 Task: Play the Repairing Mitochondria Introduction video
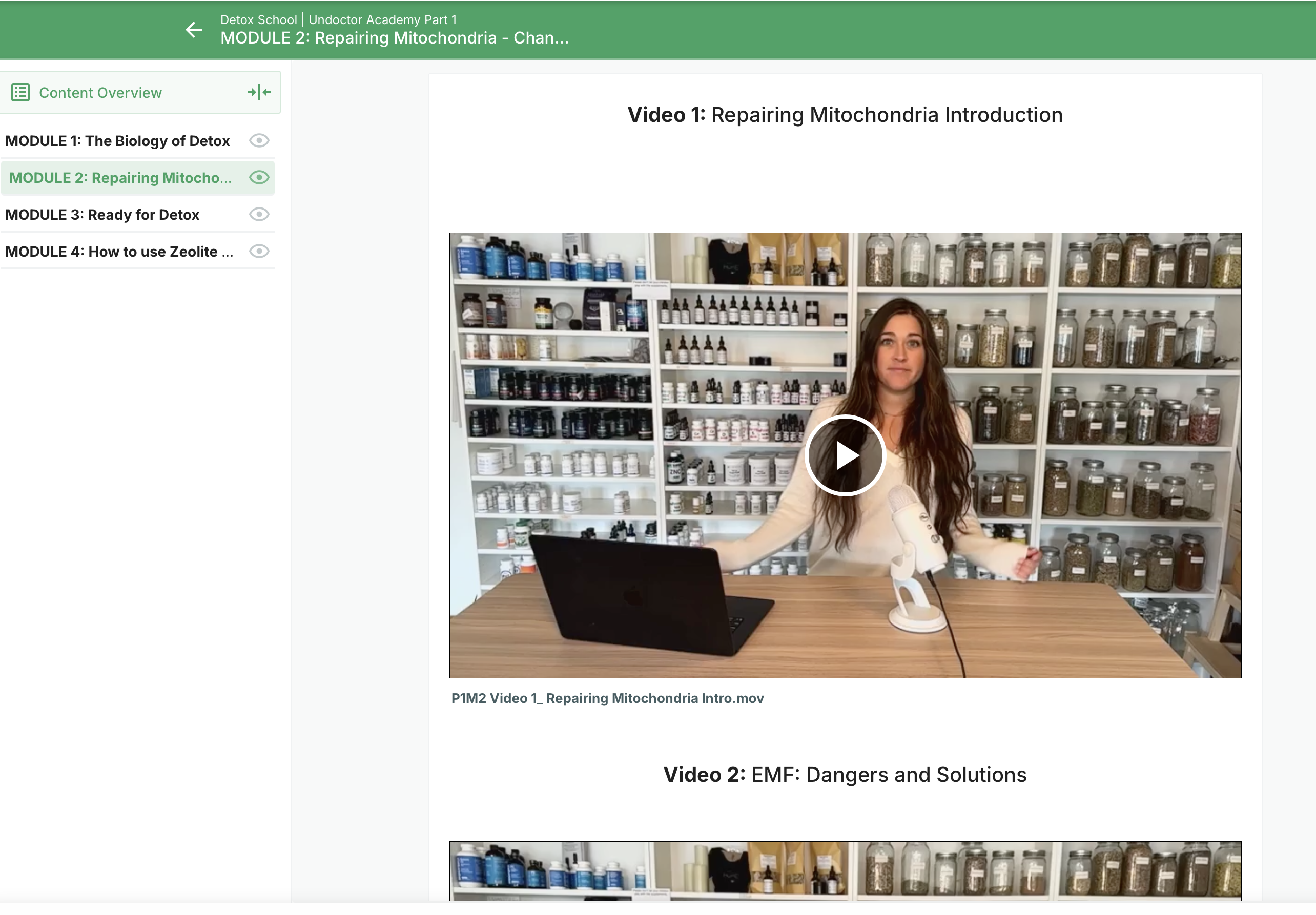tap(845, 455)
